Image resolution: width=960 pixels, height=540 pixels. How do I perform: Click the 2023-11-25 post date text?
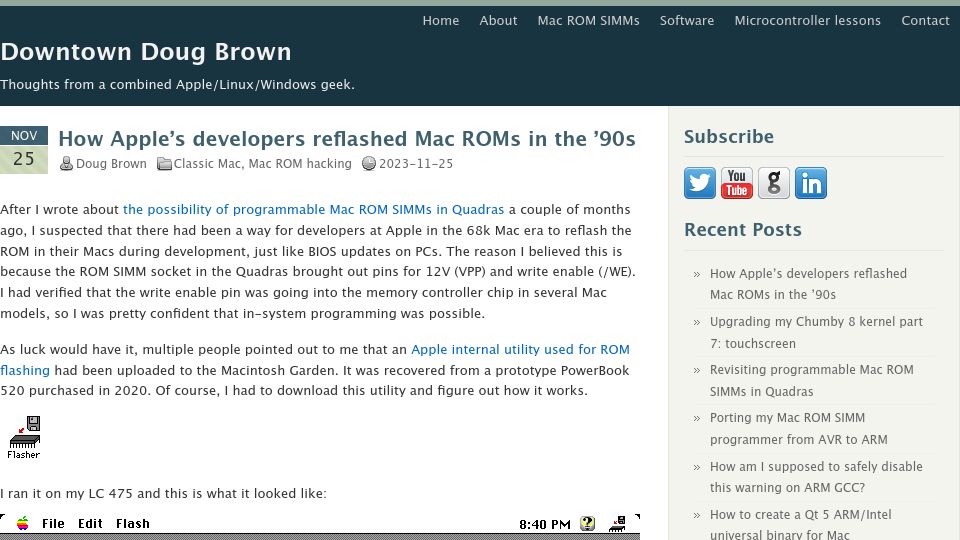416,164
